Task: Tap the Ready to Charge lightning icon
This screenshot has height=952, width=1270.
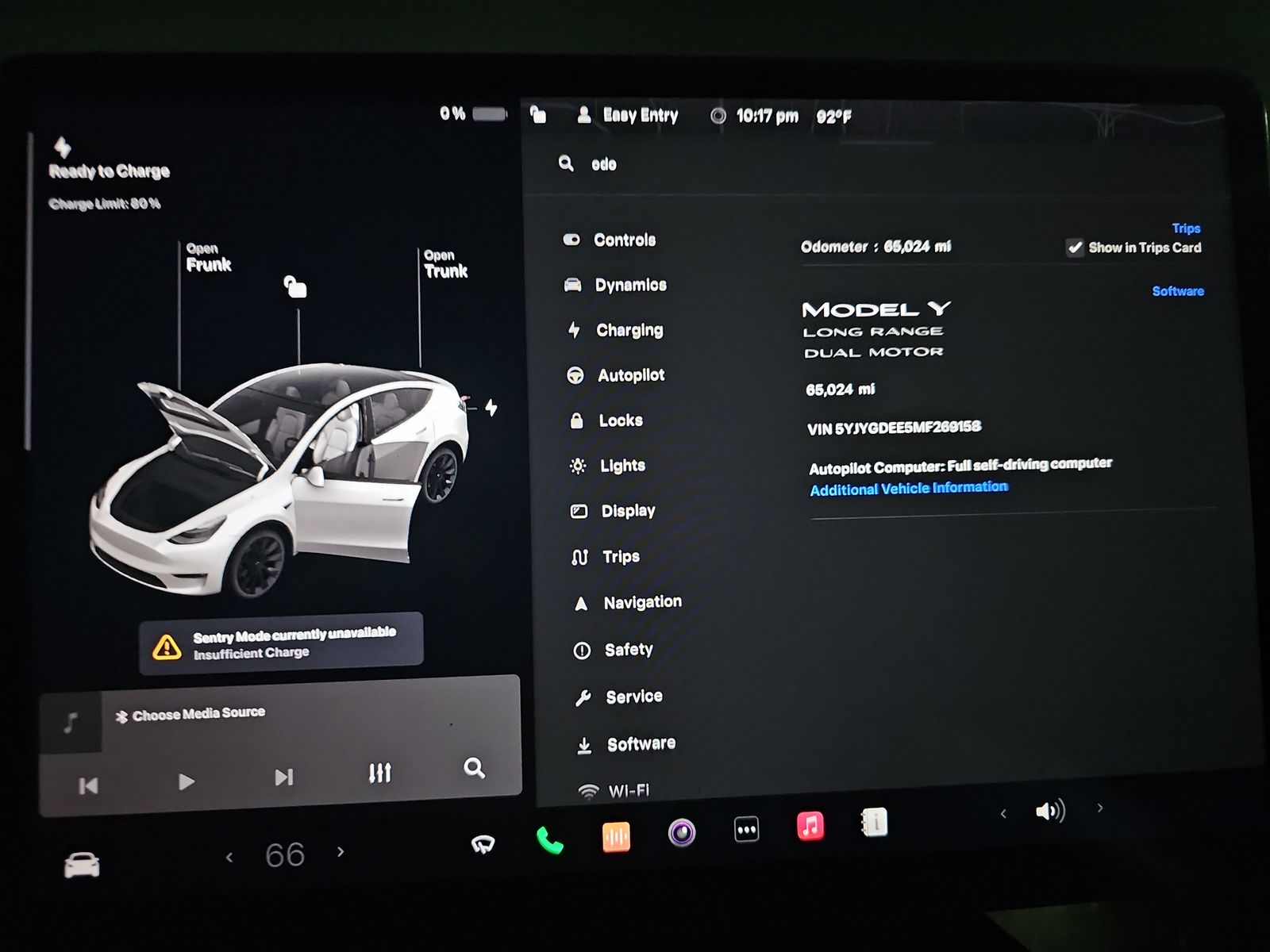Action: [63, 147]
